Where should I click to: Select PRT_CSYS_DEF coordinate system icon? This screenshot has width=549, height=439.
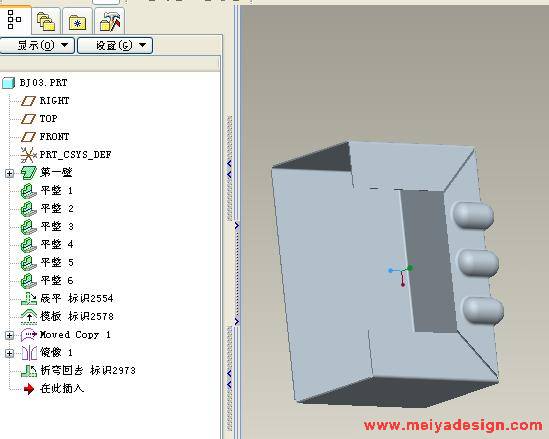coord(28,155)
